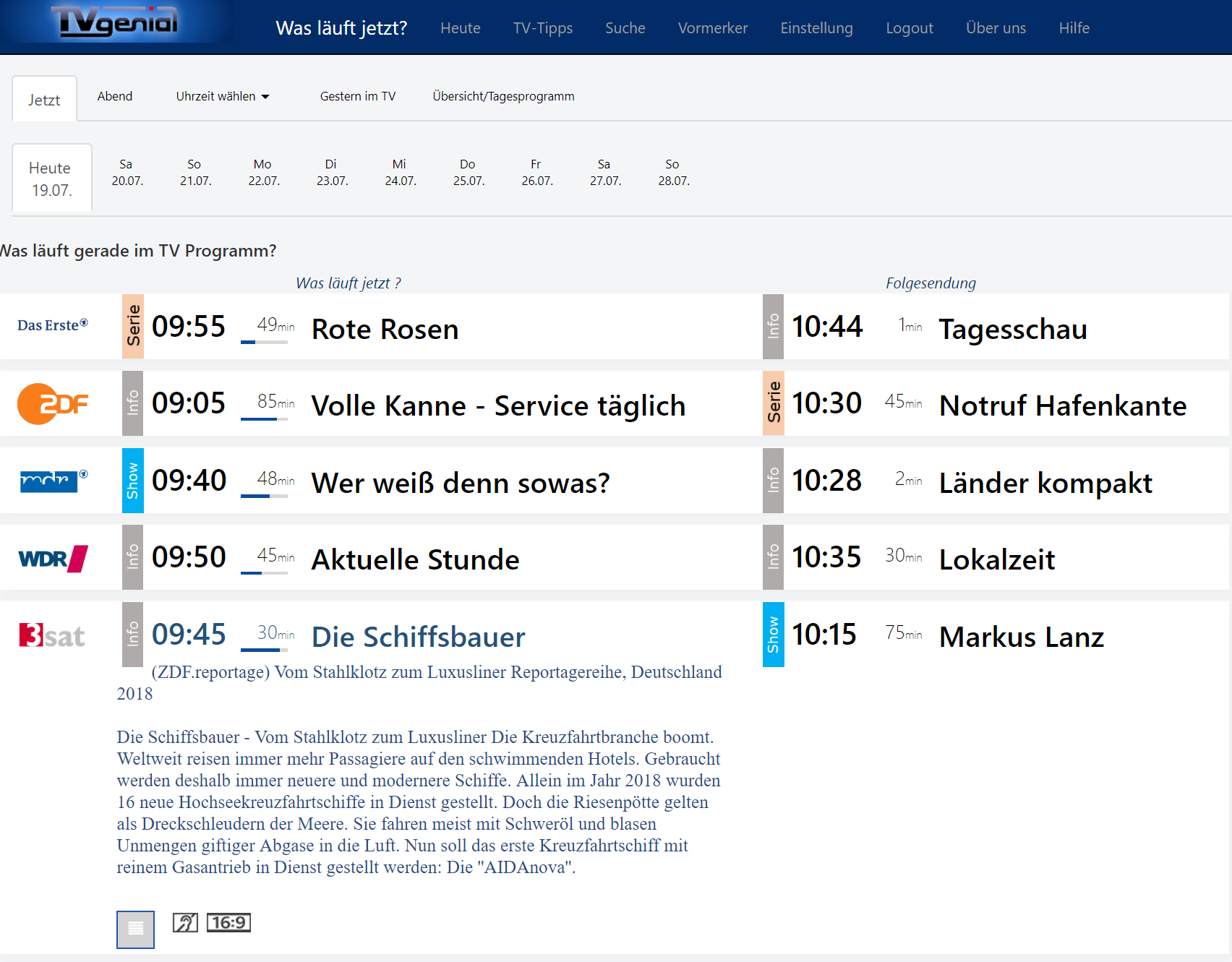The width and height of the screenshot is (1232, 962).
Task: Open Hilfe in navigation bar
Action: coord(1074,28)
